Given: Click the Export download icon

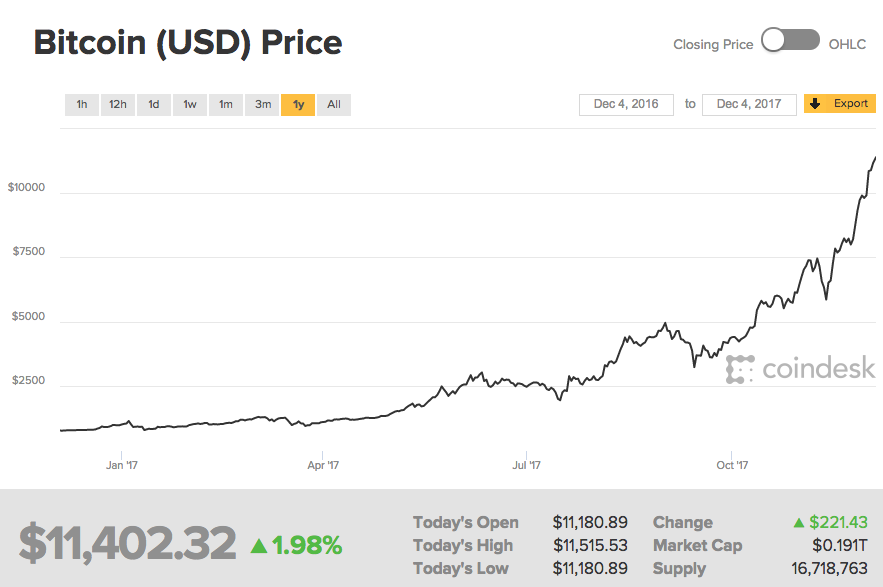Looking at the screenshot, I should point(817,103).
